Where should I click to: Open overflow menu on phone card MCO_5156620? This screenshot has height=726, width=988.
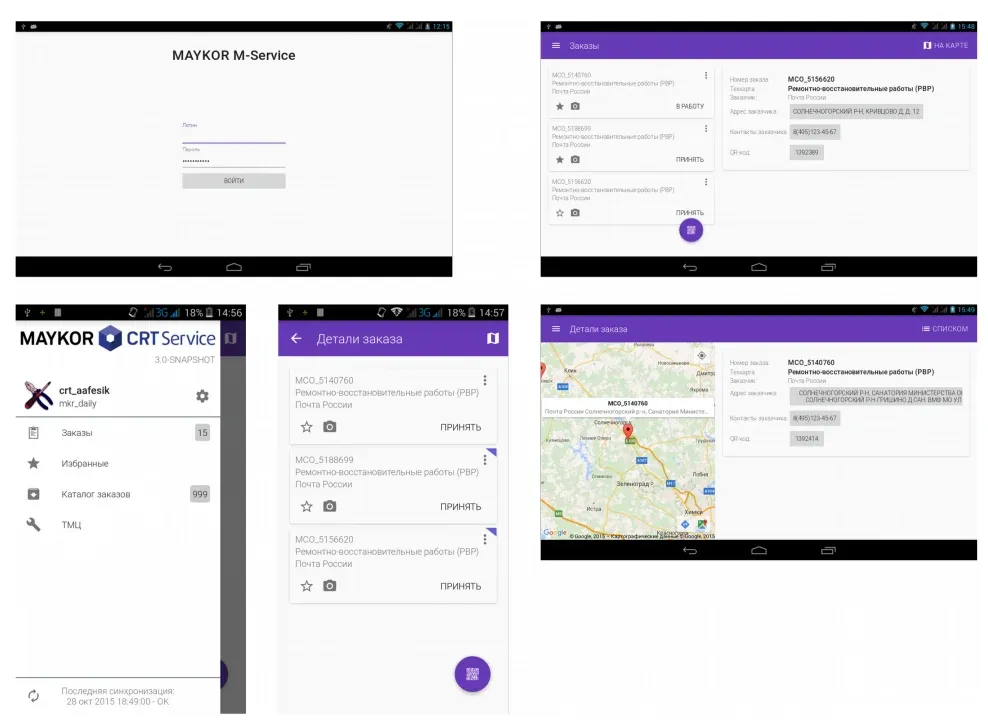click(485, 539)
